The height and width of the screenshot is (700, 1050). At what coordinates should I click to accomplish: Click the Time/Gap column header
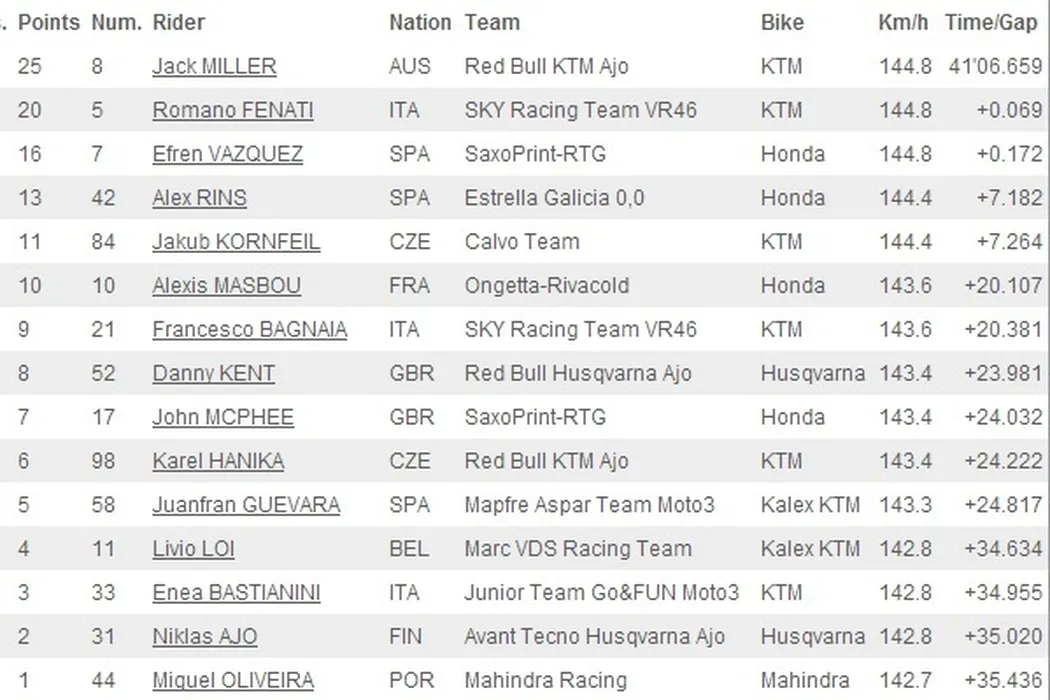tap(991, 23)
